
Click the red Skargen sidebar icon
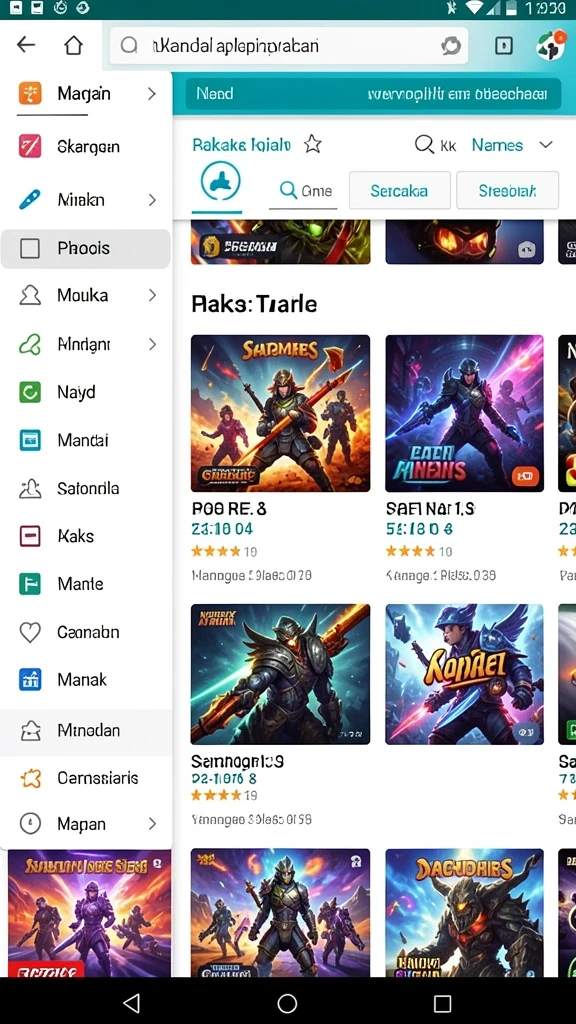[x=30, y=146]
